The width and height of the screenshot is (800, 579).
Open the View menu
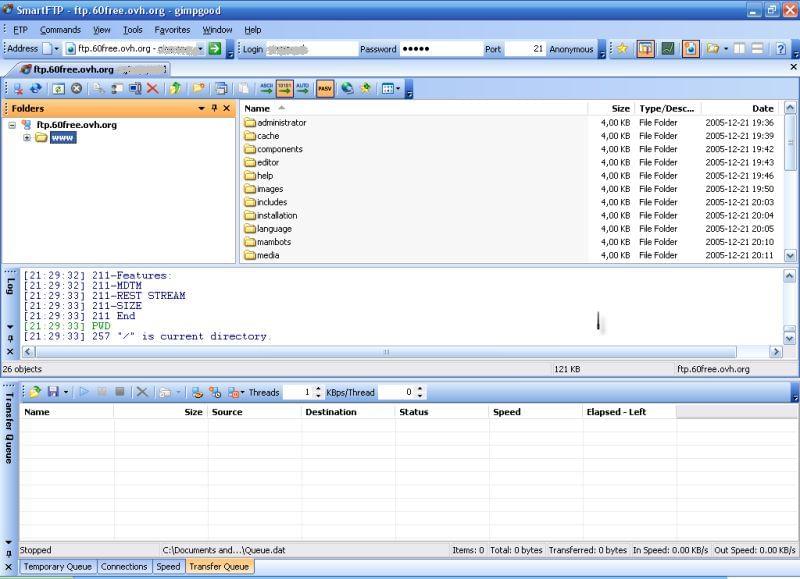click(x=102, y=30)
